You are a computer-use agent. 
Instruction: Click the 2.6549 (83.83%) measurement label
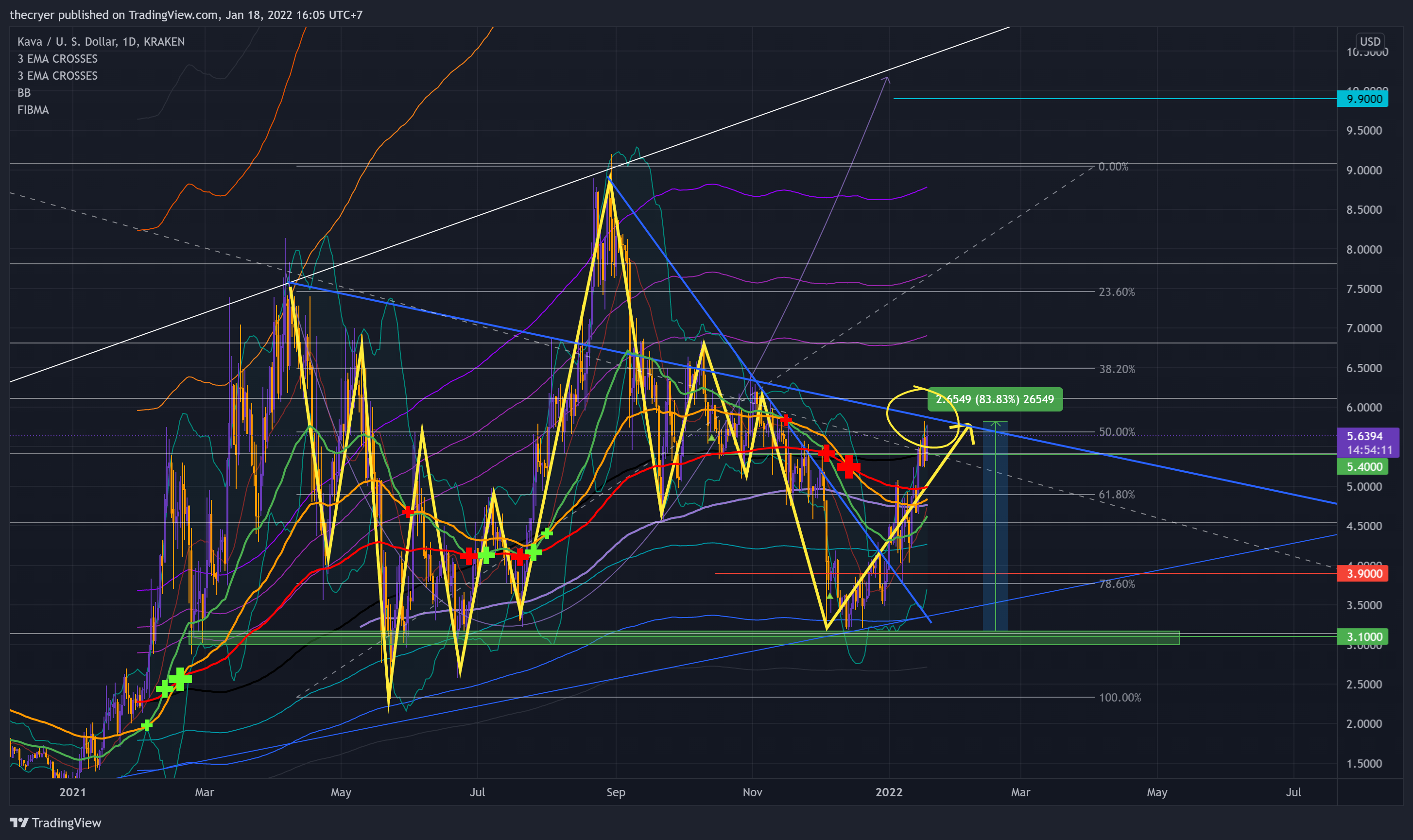pyautogui.click(x=995, y=399)
